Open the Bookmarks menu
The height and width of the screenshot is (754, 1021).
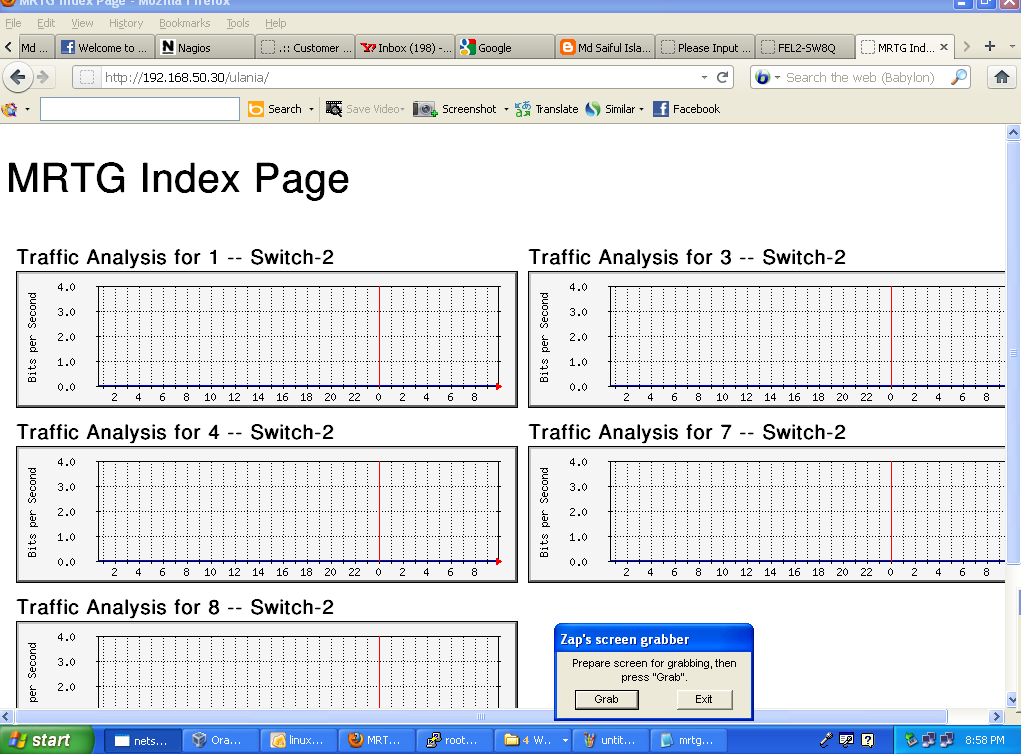pyautogui.click(x=184, y=23)
